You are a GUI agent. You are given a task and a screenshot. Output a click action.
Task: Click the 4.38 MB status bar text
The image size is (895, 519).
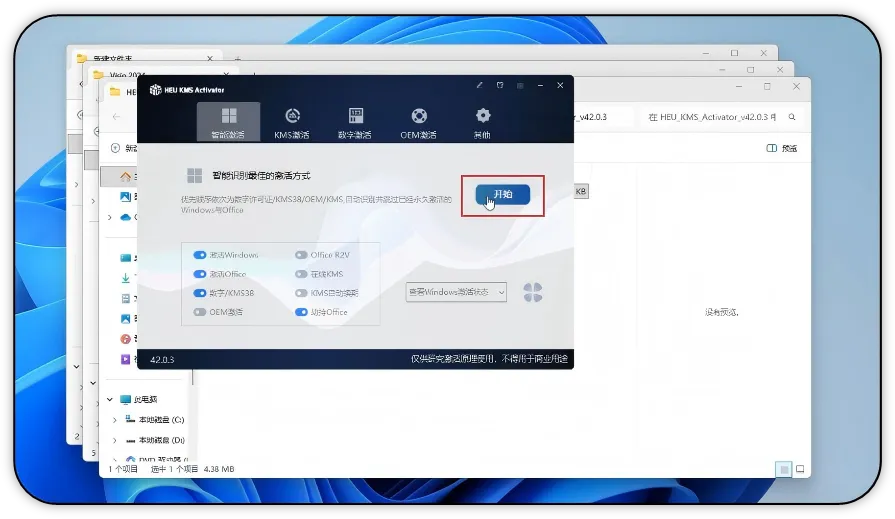219,469
